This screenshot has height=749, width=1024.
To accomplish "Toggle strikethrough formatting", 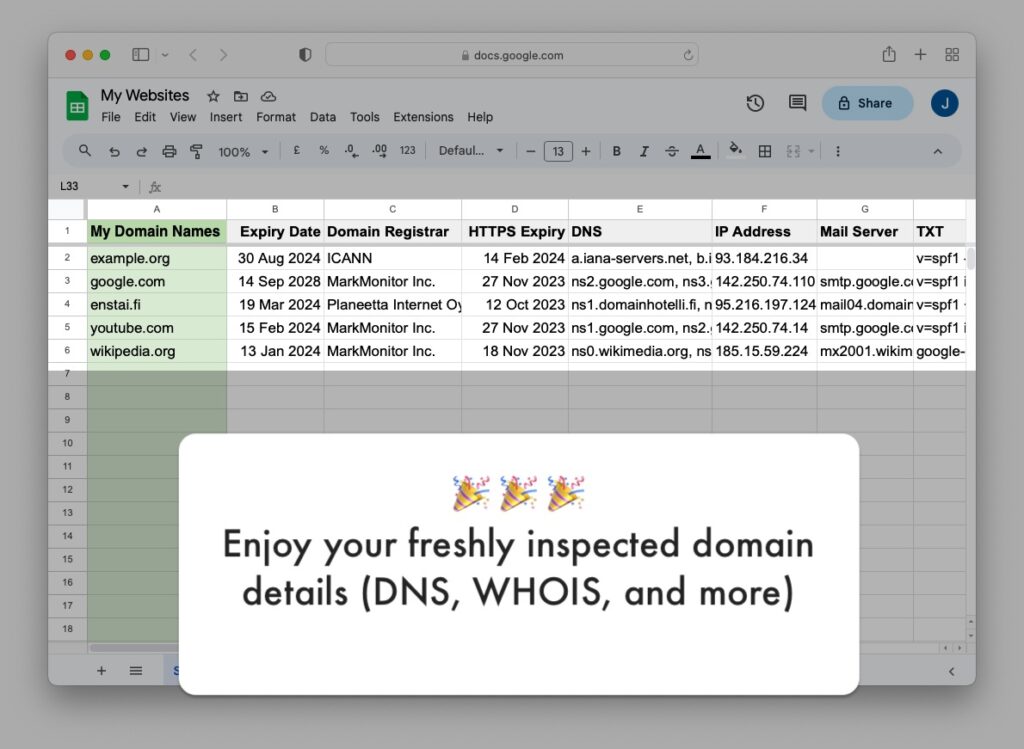I will (671, 151).
